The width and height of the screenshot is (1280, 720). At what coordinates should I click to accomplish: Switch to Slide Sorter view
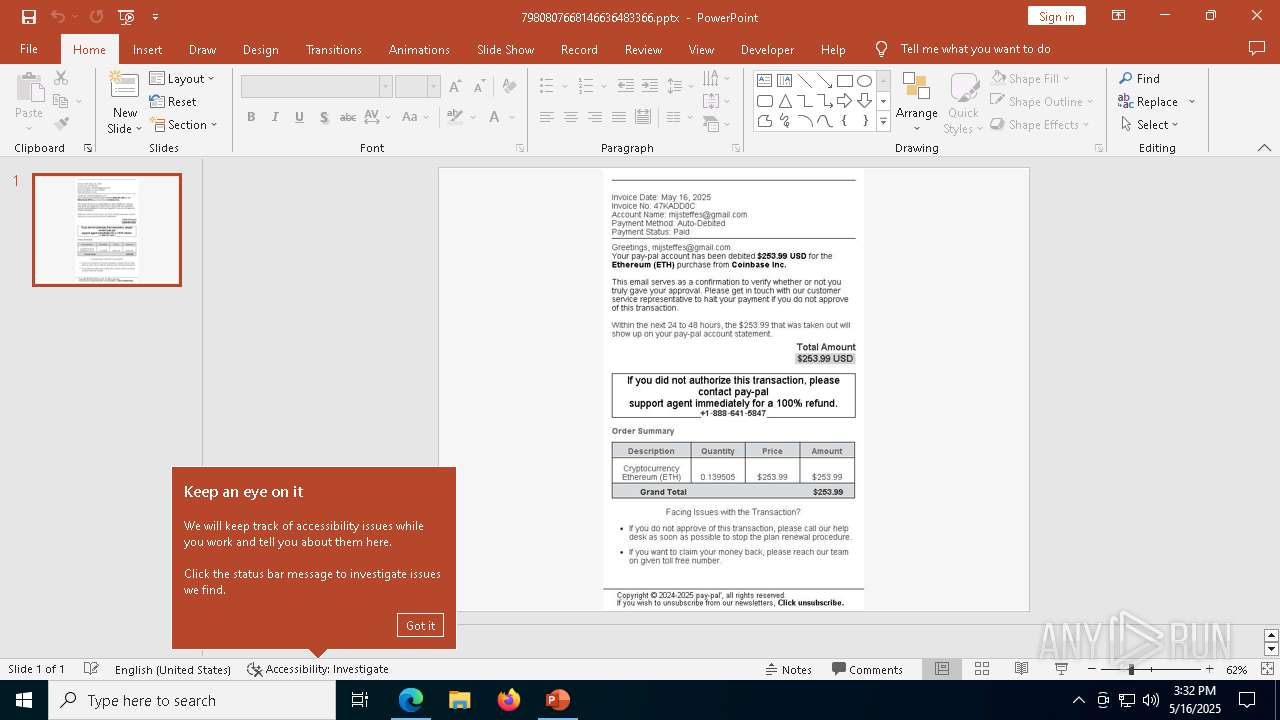tap(982, 669)
